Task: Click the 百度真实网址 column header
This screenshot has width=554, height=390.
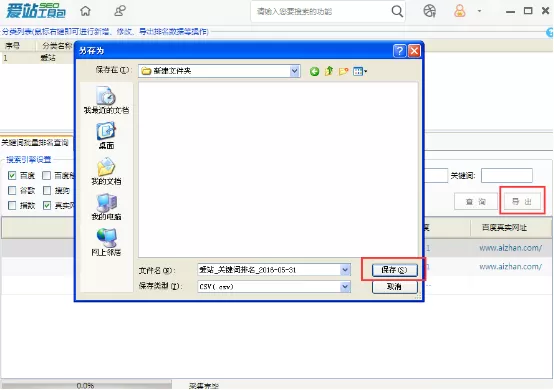Action: click(x=504, y=228)
